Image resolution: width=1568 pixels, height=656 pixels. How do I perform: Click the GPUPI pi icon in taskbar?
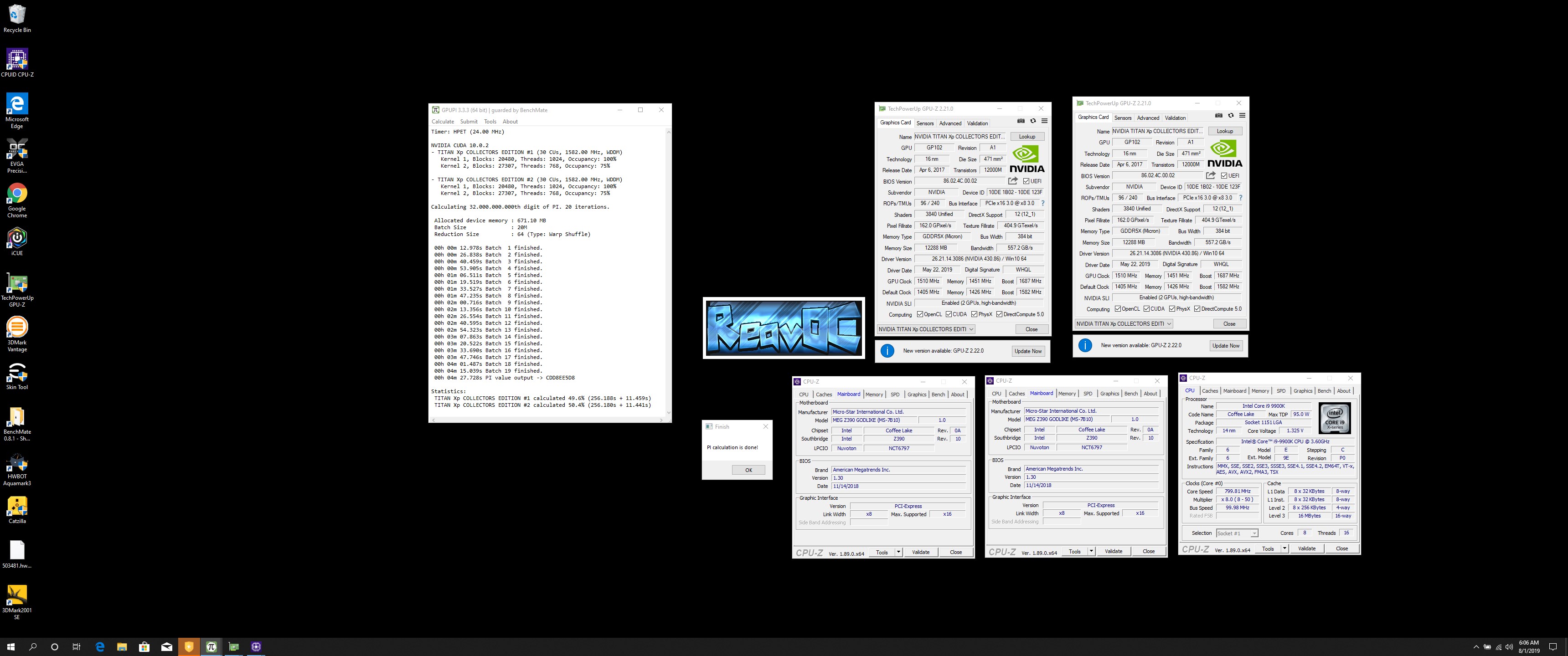point(211,647)
